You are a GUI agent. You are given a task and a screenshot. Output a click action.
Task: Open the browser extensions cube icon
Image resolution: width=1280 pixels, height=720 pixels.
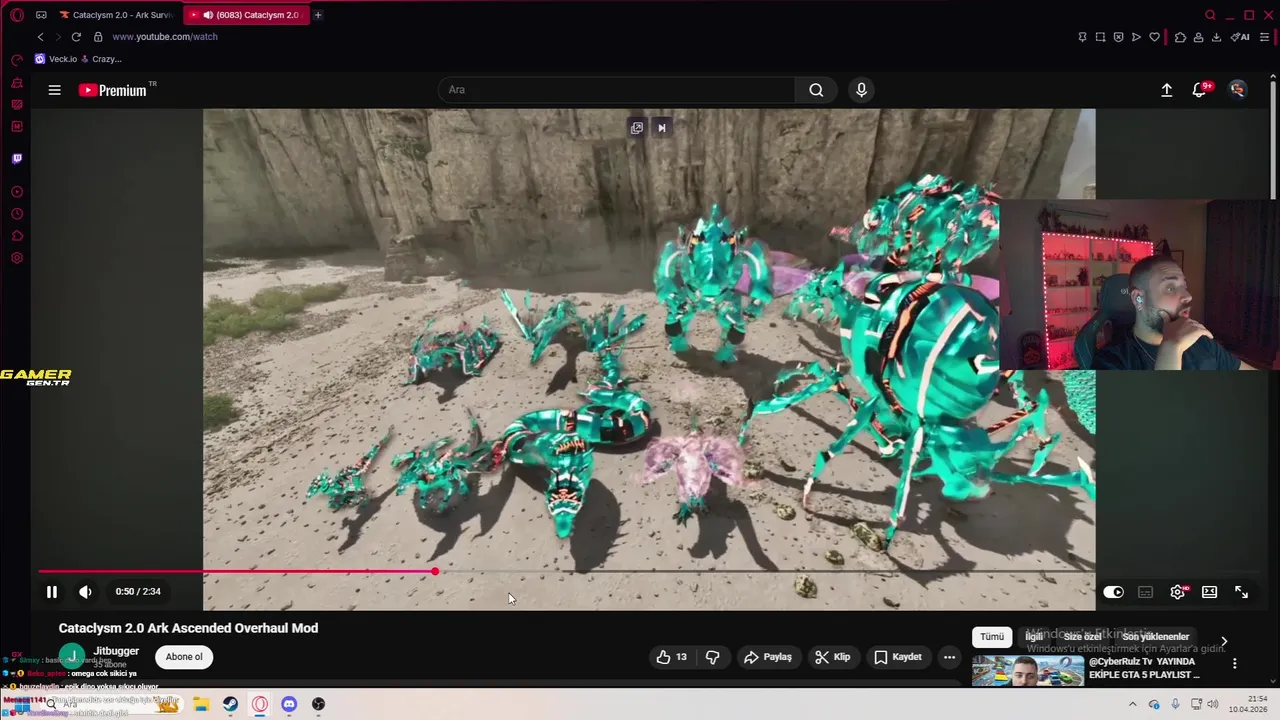tap(1180, 37)
